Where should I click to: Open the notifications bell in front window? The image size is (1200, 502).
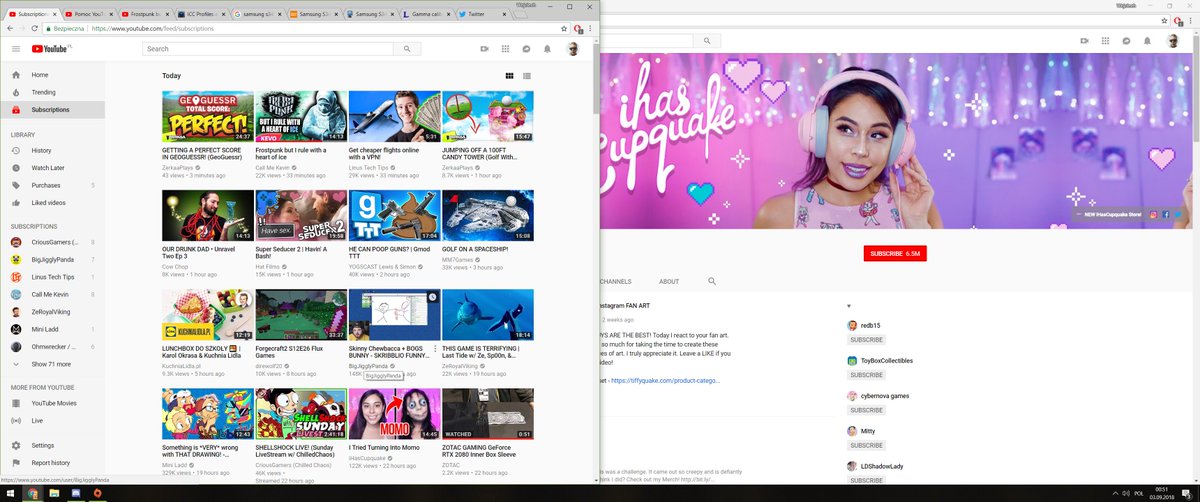(x=547, y=49)
